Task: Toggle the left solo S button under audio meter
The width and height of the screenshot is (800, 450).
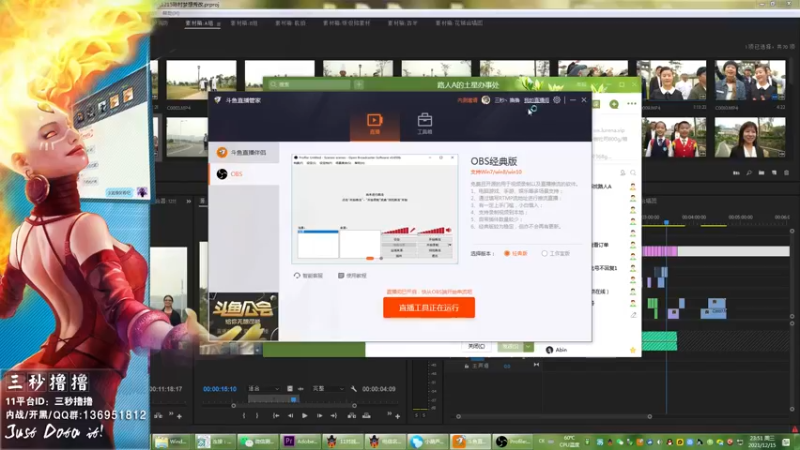Action: pyautogui.click(x=416, y=415)
